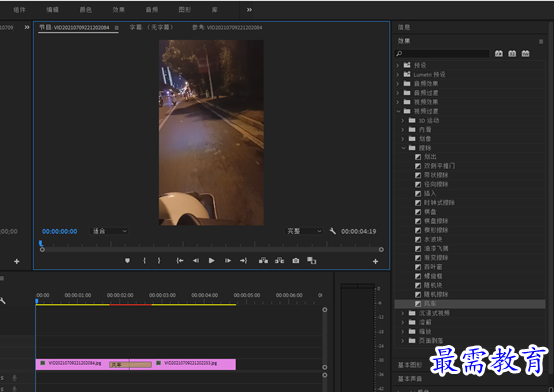
Task: Open the 完整 playback resolution dropdown
Action: 304,231
